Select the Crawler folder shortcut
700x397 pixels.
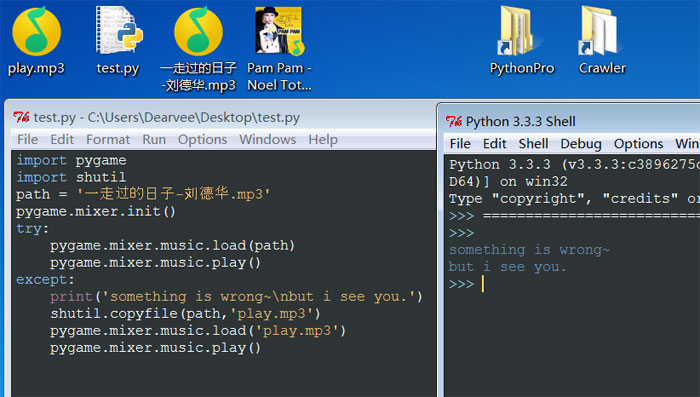[602, 41]
